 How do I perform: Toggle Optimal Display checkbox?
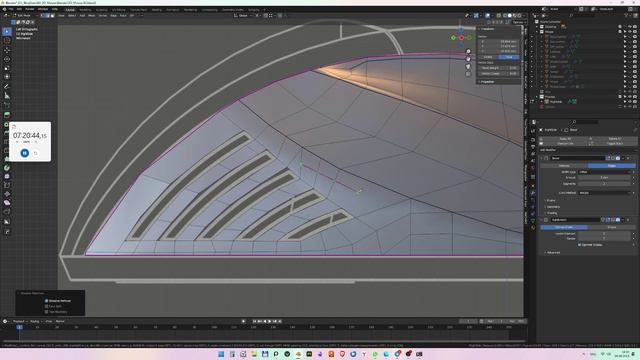580,245
